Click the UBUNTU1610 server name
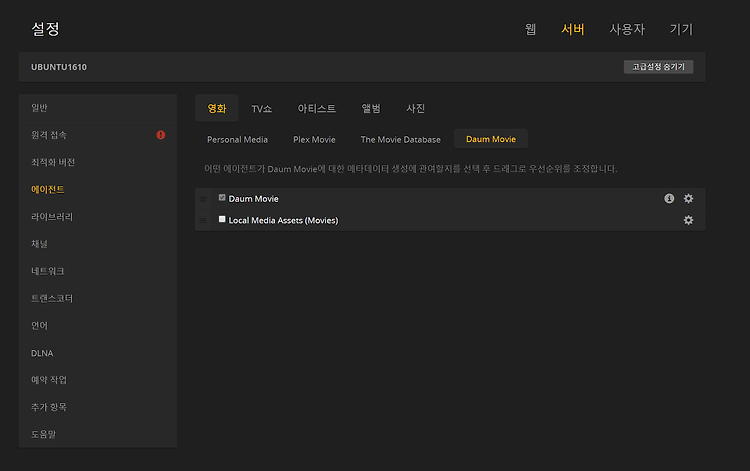 [59, 67]
